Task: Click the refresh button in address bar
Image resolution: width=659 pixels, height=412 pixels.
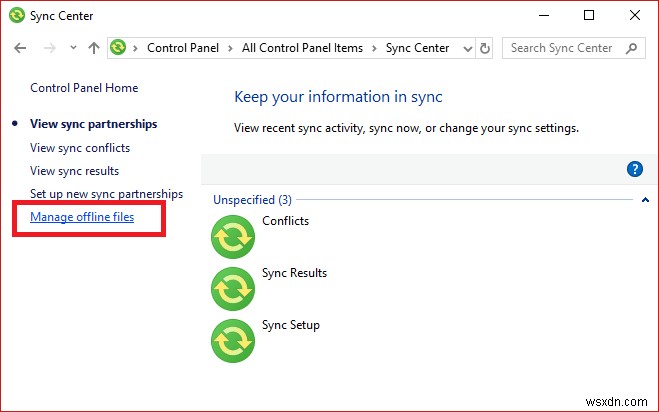Action: coord(485,48)
